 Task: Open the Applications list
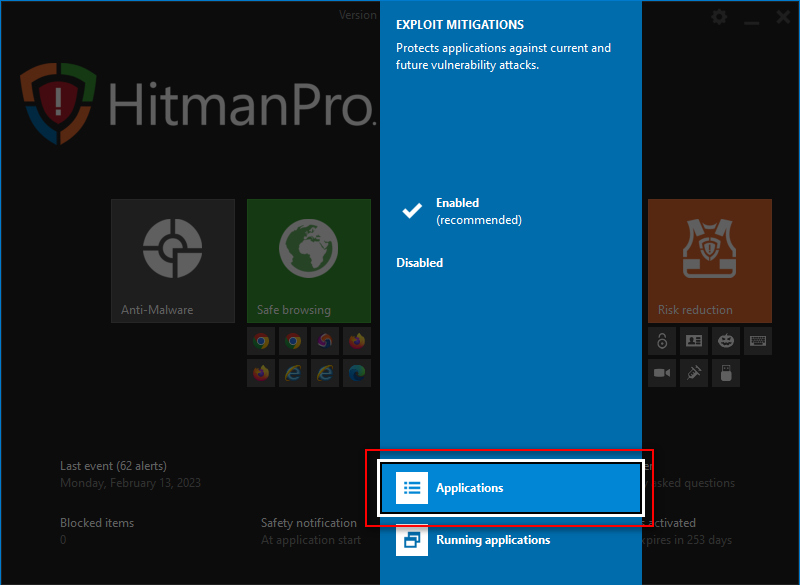pos(511,488)
